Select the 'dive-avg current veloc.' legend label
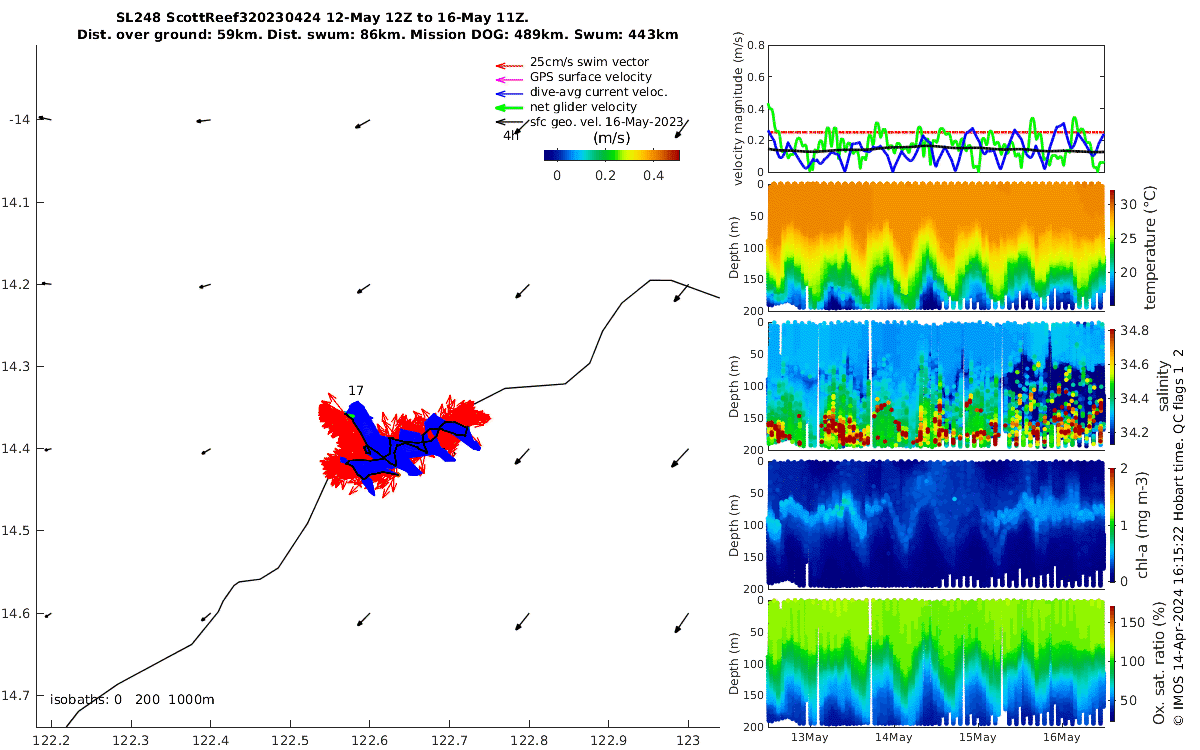This screenshot has width=1200, height=750. click(x=598, y=92)
